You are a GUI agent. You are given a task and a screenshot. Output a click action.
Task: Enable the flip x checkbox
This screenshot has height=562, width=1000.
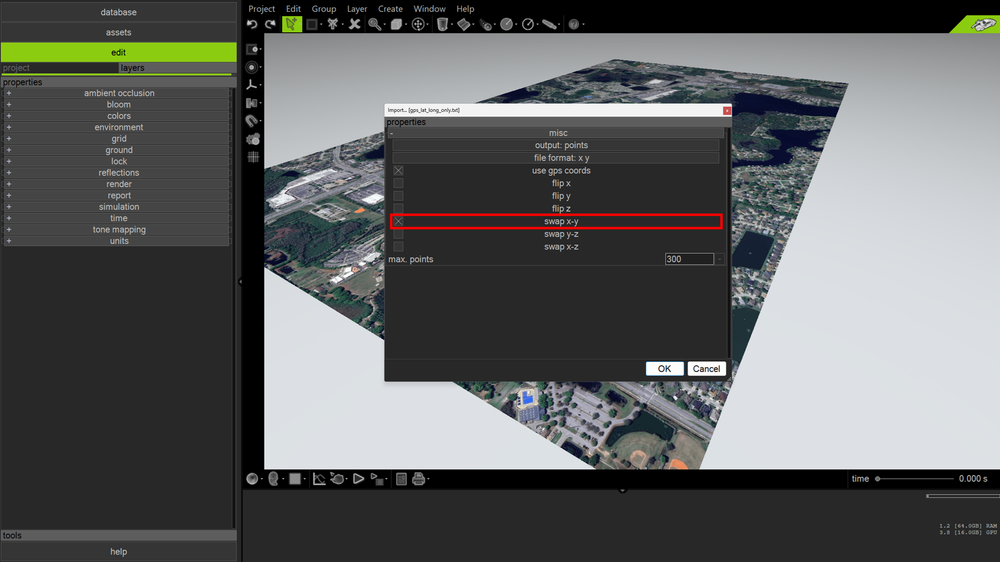point(398,184)
